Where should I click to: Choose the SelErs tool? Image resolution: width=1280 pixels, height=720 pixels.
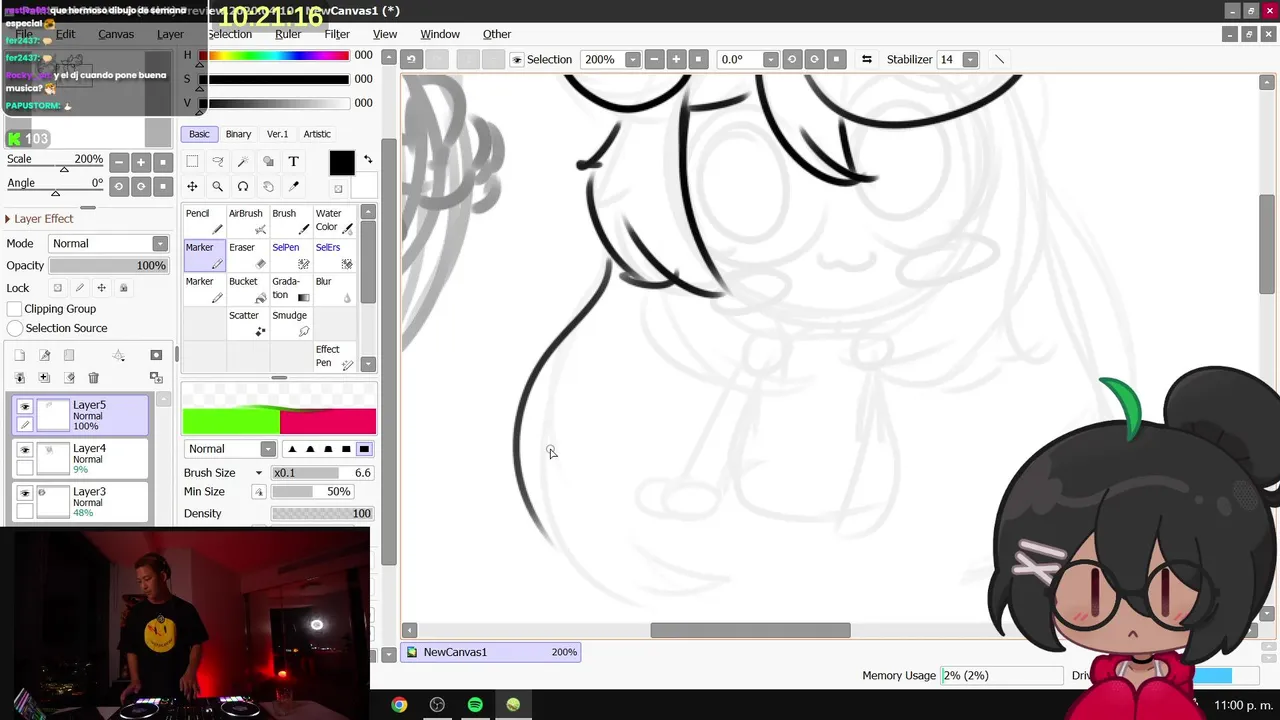tap(334, 255)
